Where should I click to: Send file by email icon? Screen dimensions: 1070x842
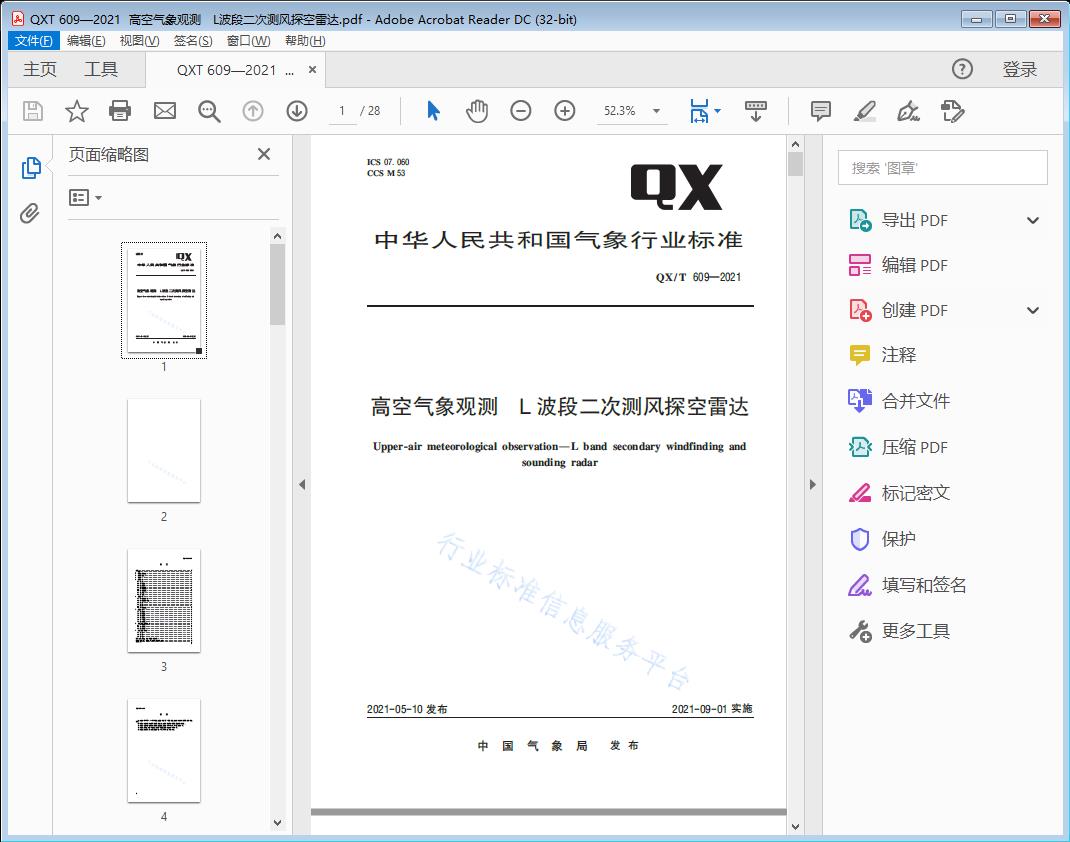pos(165,111)
